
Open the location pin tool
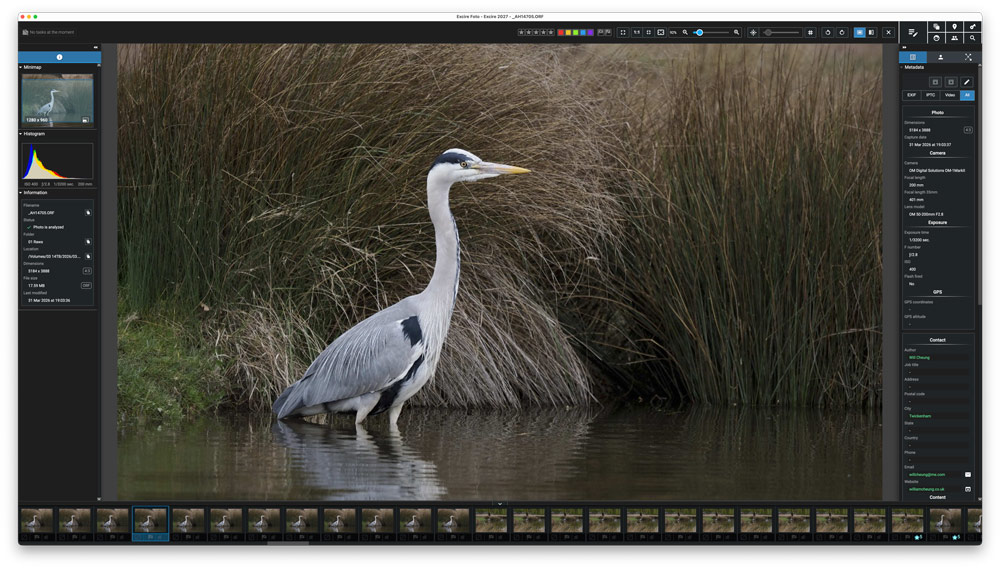pos(954,27)
